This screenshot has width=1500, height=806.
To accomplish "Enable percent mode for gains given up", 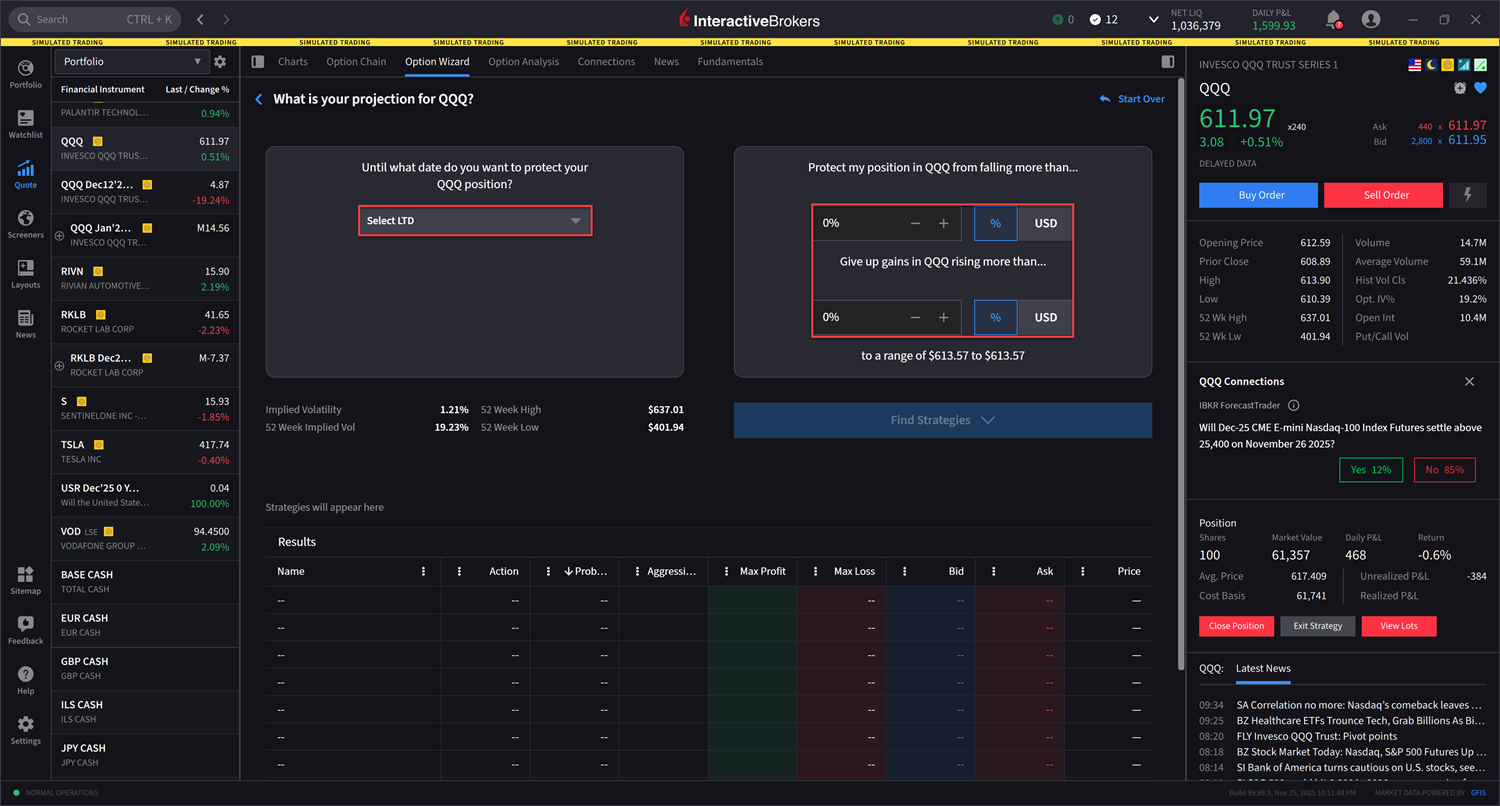I will 995,317.
